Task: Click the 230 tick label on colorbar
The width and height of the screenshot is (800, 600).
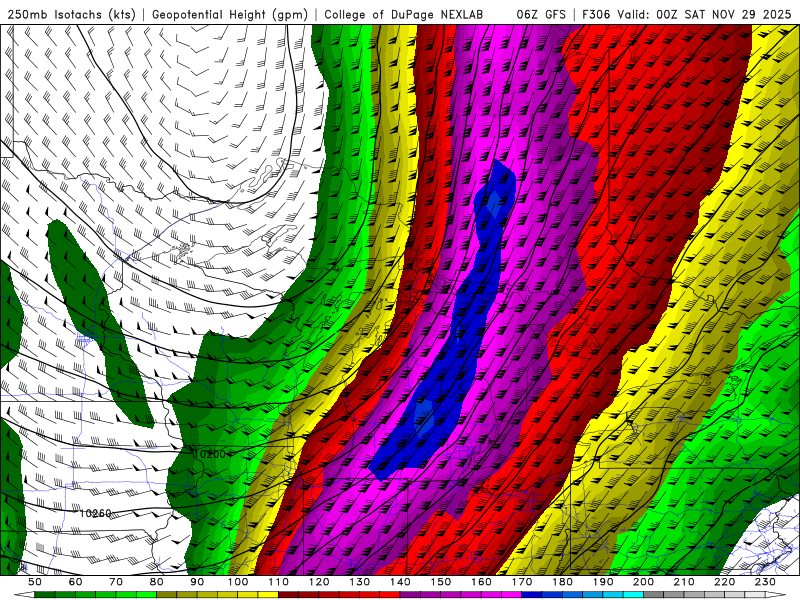Action: pos(765,582)
